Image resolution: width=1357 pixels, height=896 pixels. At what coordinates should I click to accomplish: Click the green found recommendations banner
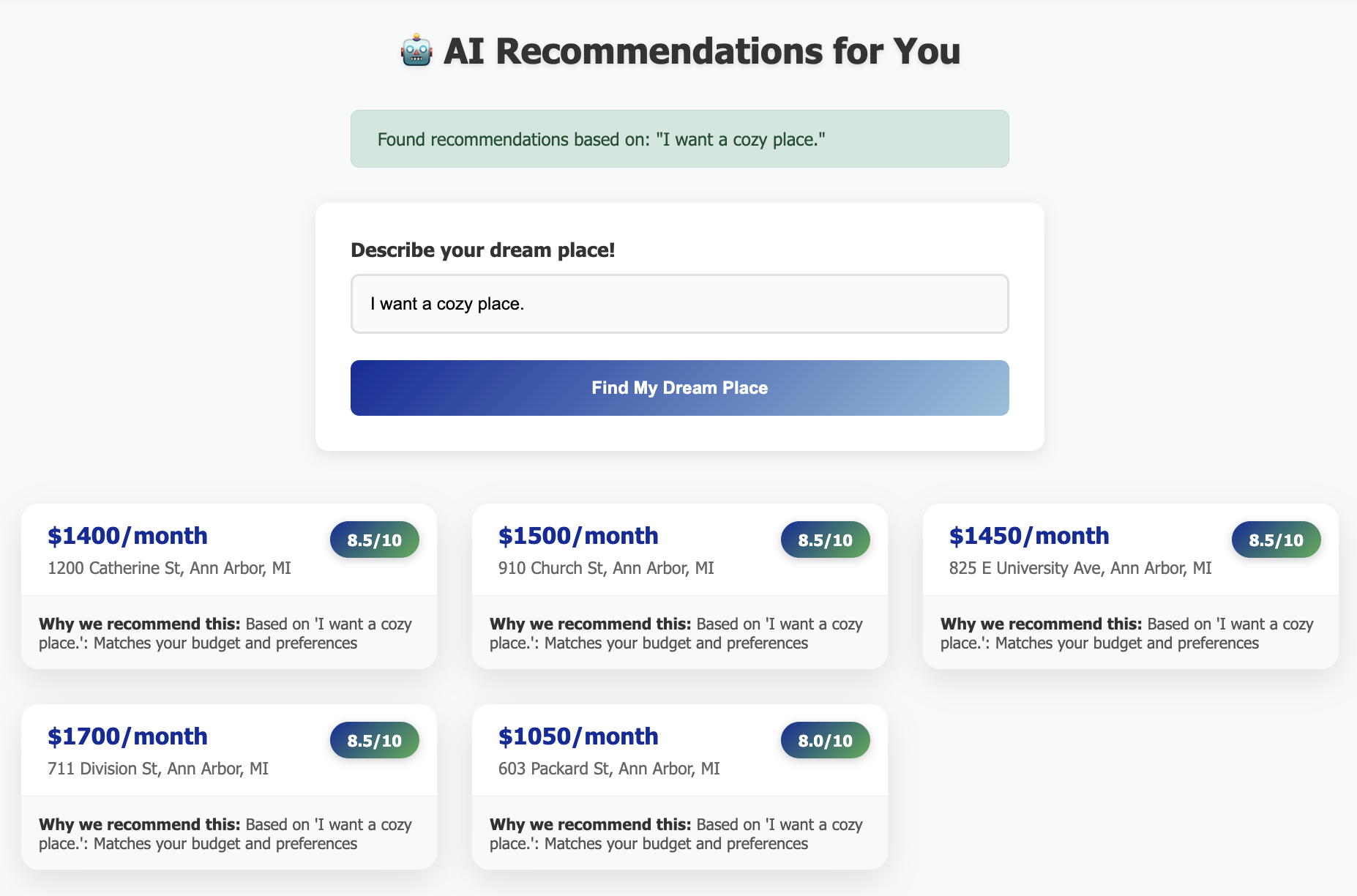click(679, 139)
